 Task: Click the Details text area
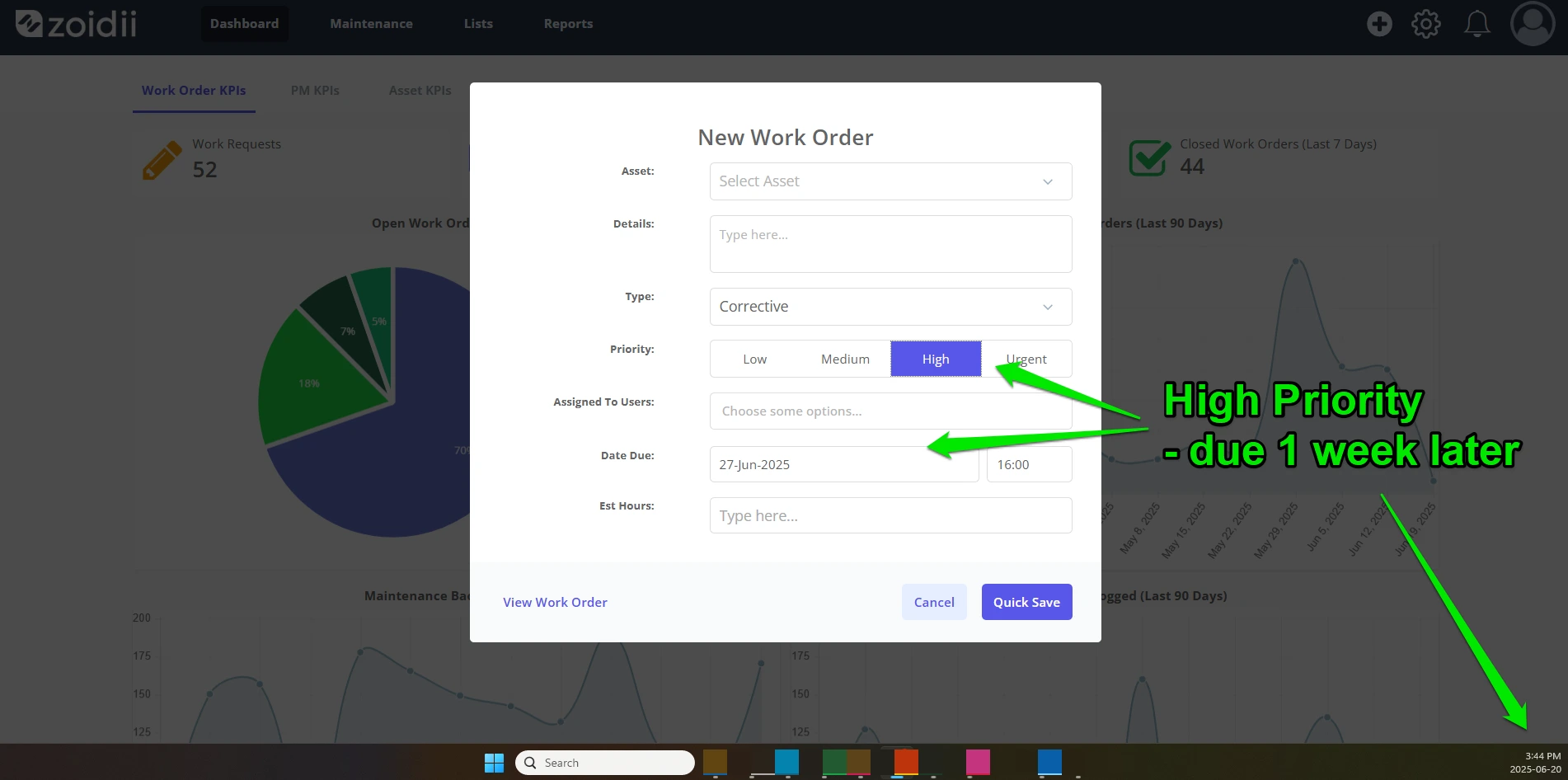click(x=890, y=244)
